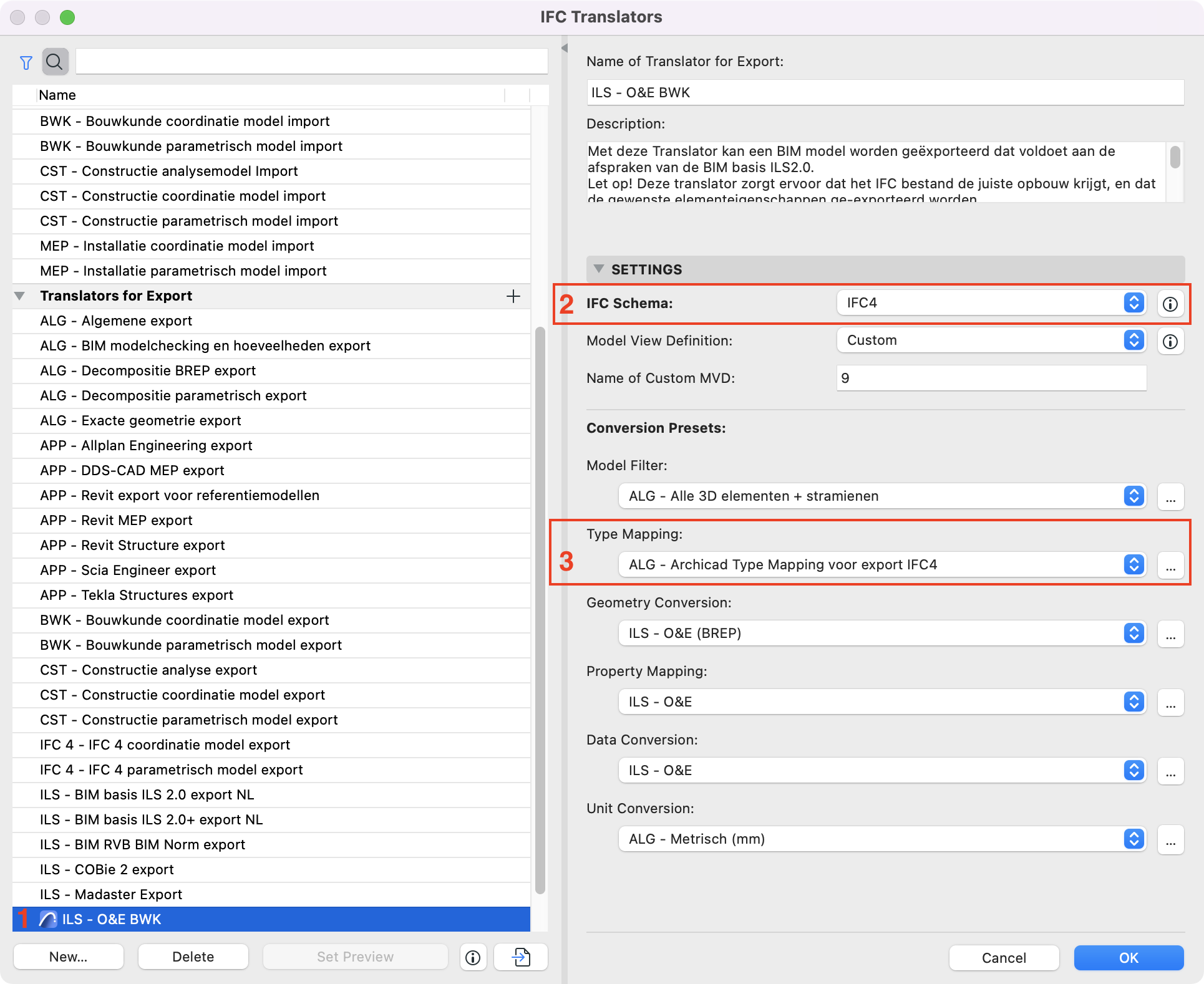The width and height of the screenshot is (1204, 984).
Task: Open the Data Conversion dropdown
Action: point(882,771)
